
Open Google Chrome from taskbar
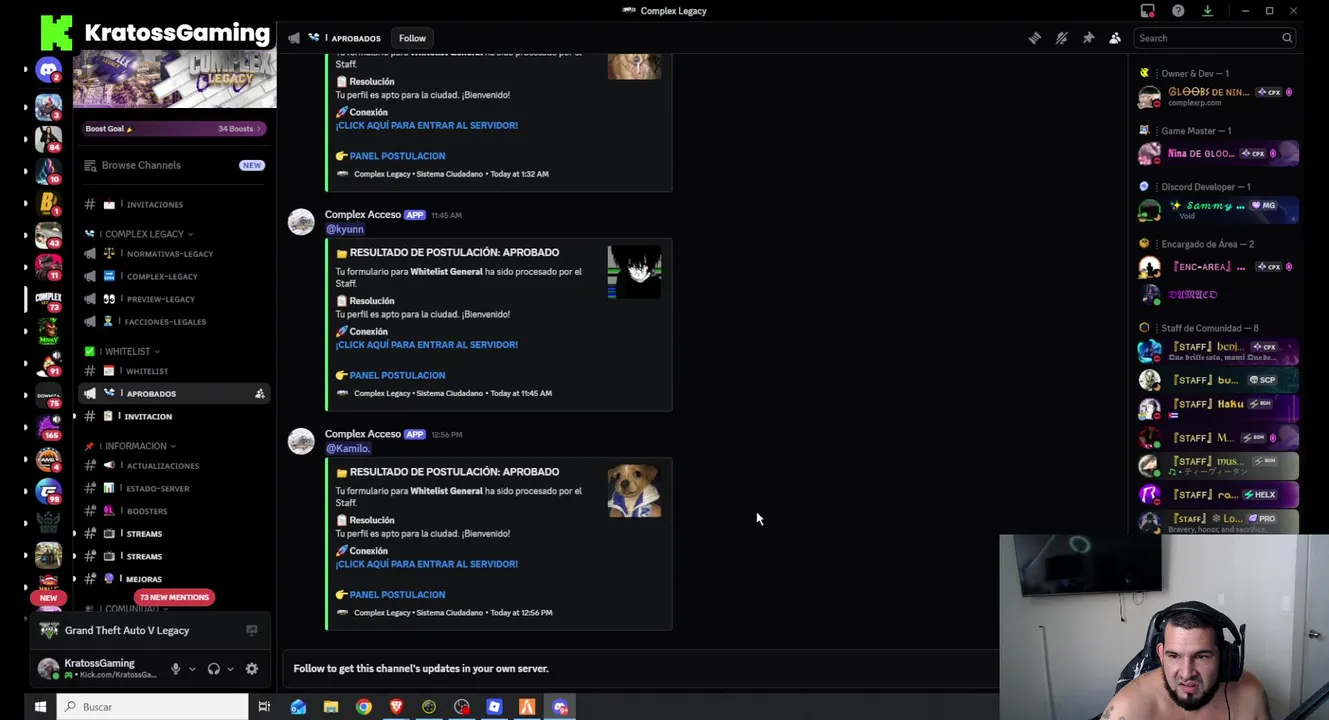point(364,707)
